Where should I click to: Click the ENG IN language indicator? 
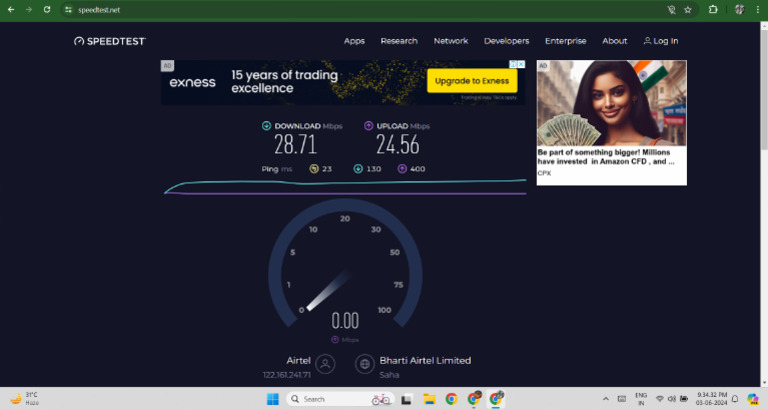(641, 399)
